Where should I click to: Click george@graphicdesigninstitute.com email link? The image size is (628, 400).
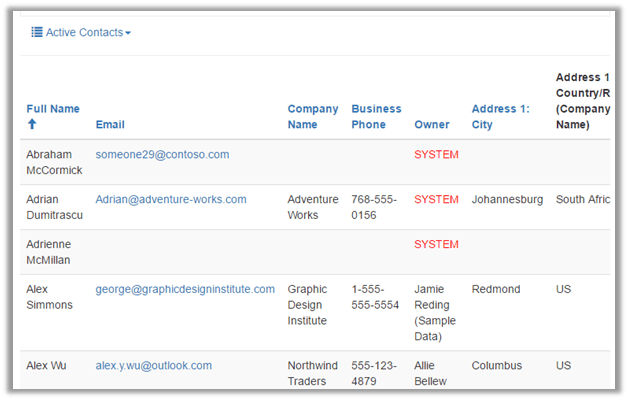185,290
